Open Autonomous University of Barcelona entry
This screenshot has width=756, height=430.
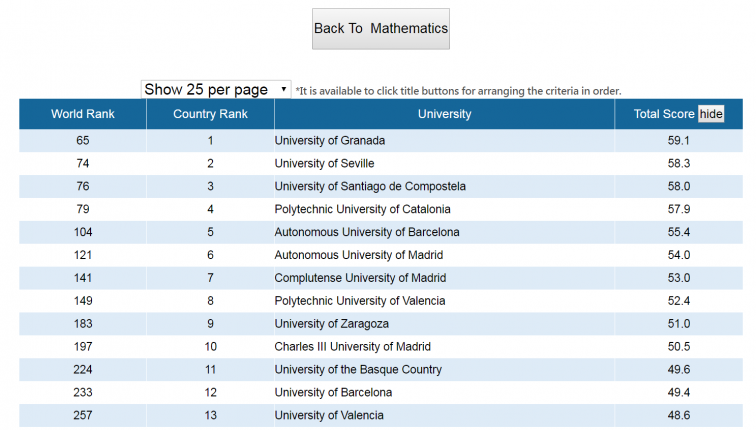[x=367, y=232]
